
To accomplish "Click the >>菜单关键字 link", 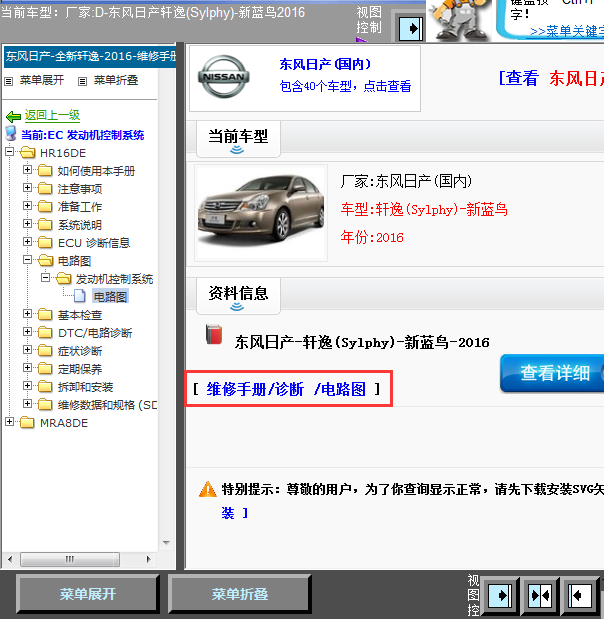I will [566, 31].
